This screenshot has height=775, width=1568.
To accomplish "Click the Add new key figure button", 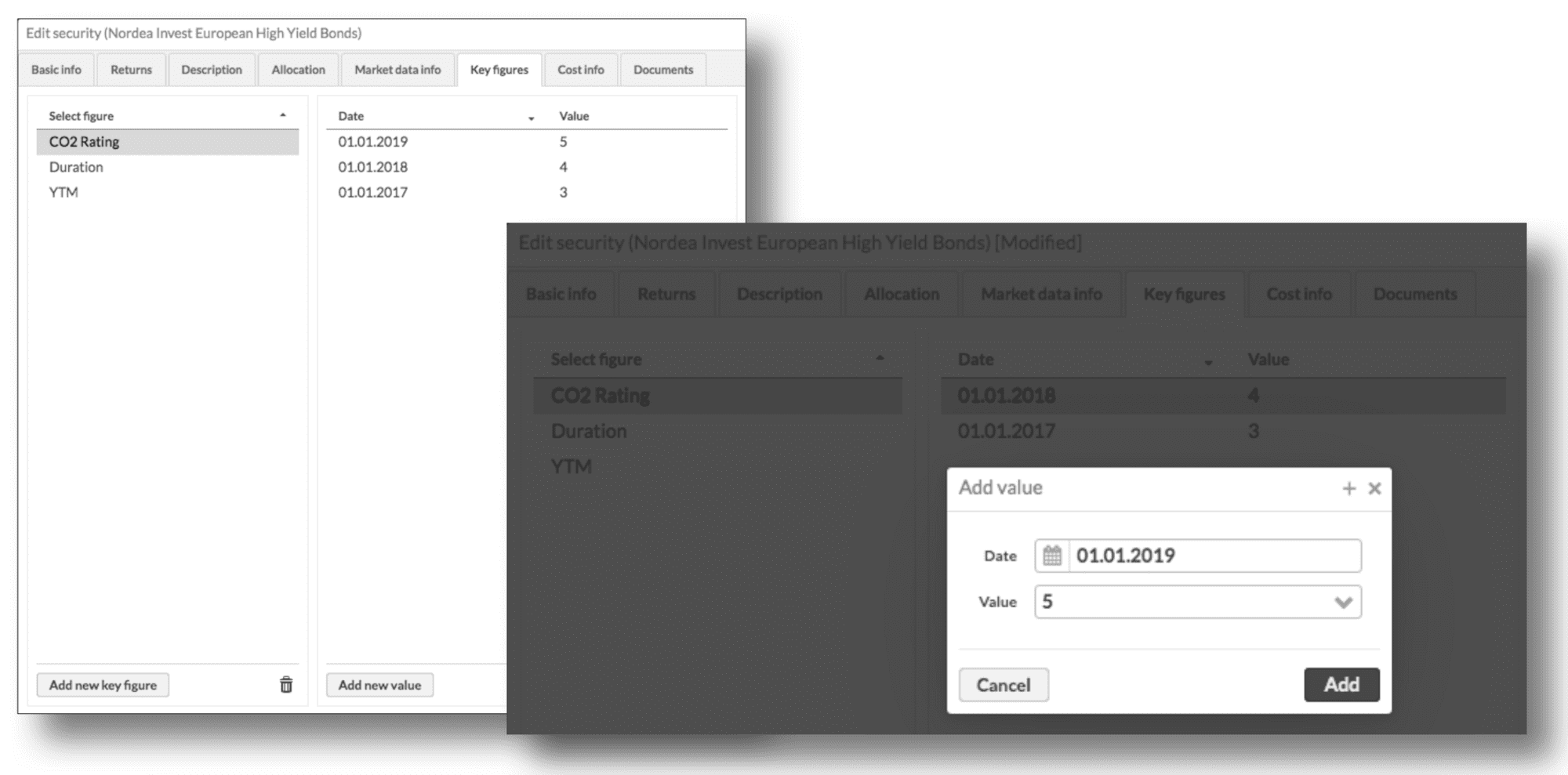I will (103, 685).
